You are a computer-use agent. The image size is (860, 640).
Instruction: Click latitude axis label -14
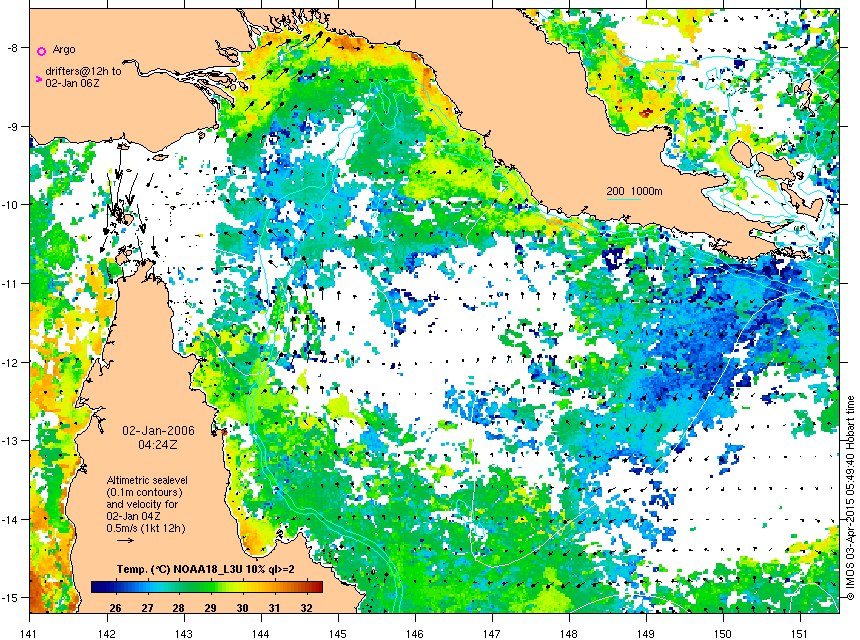click(x=11, y=519)
